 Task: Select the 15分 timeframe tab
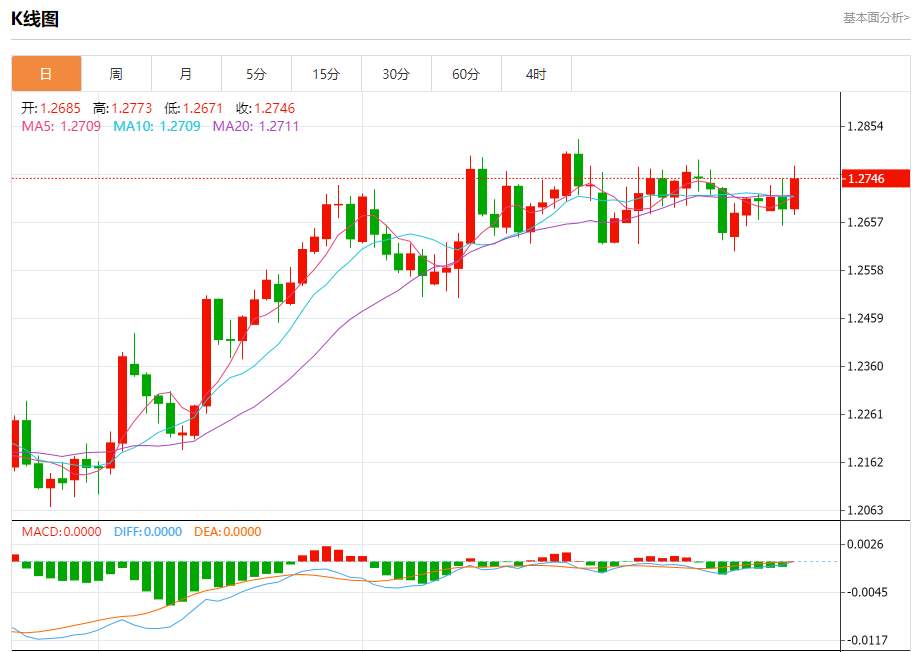(x=326, y=74)
